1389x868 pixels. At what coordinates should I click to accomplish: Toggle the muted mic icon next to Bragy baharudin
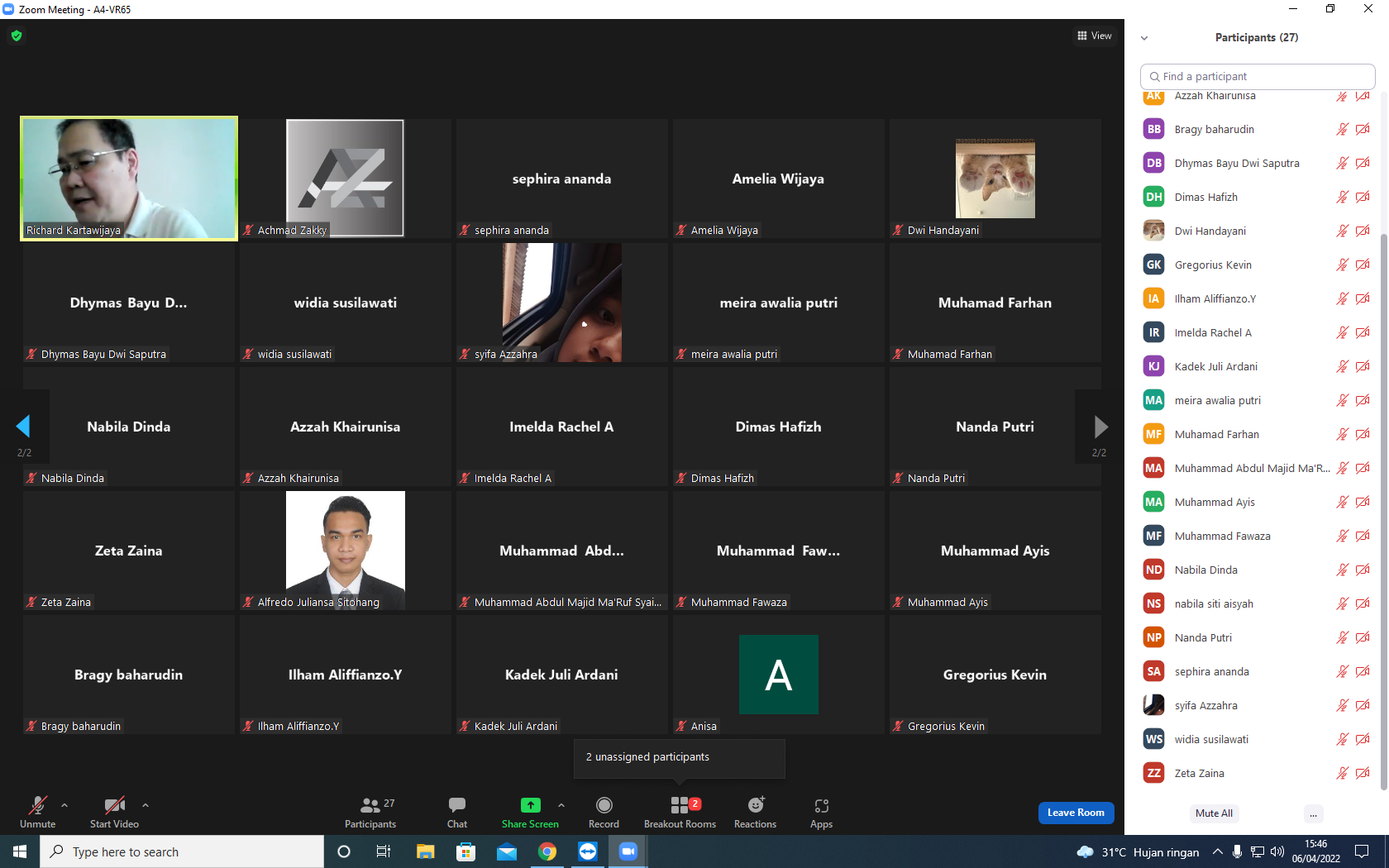(1342, 130)
